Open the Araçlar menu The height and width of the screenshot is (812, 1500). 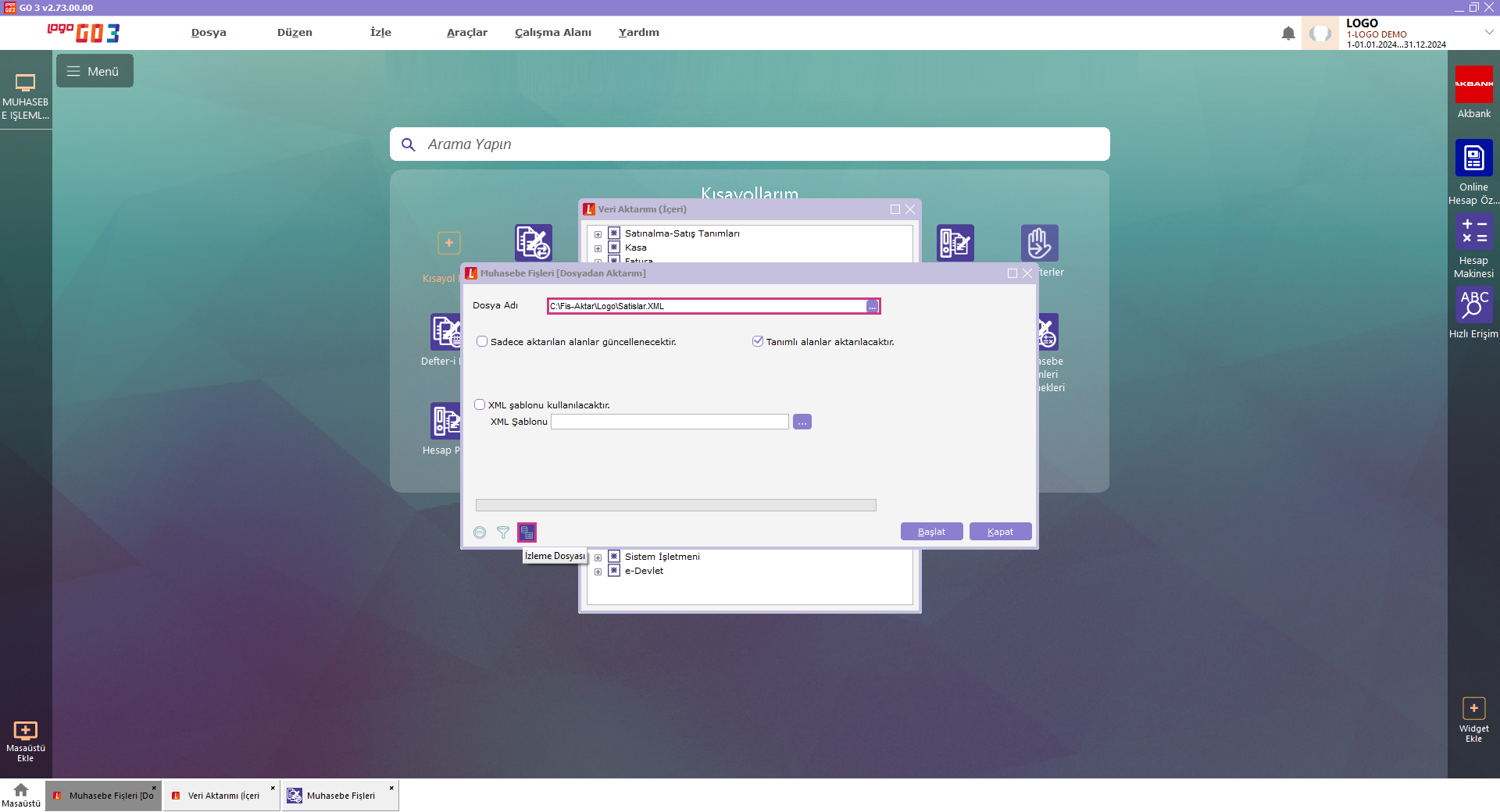[x=466, y=33]
